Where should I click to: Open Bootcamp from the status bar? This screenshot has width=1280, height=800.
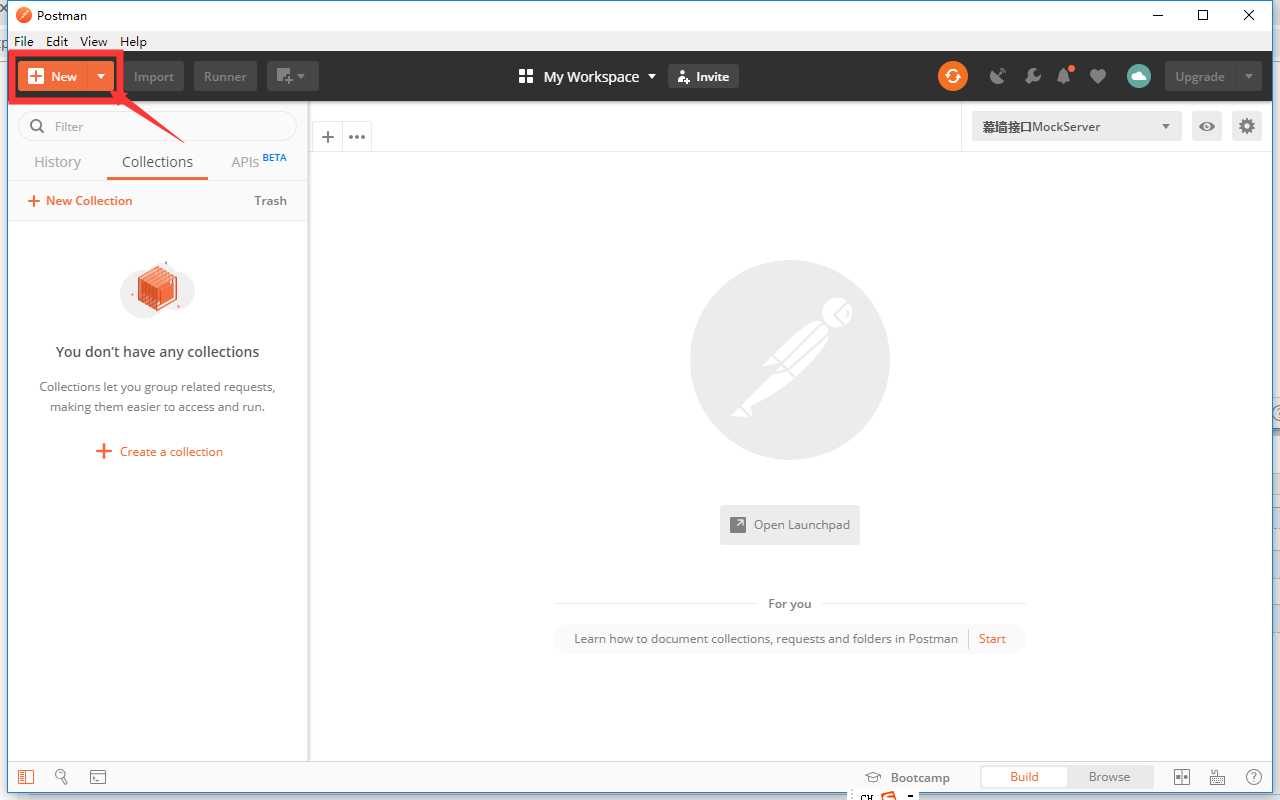tap(908, 777)
